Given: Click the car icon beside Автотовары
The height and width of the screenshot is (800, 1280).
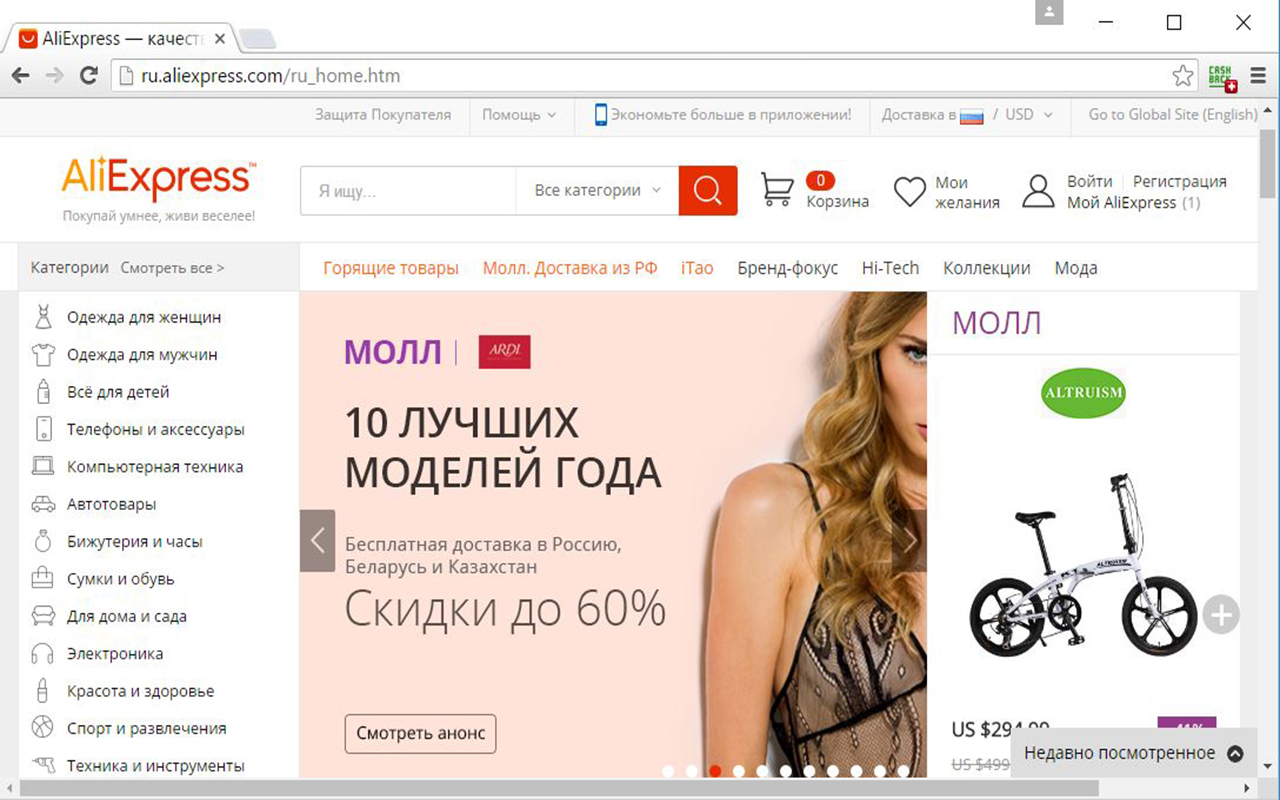Looking at the screenshot, I should [x=43, y=504].
